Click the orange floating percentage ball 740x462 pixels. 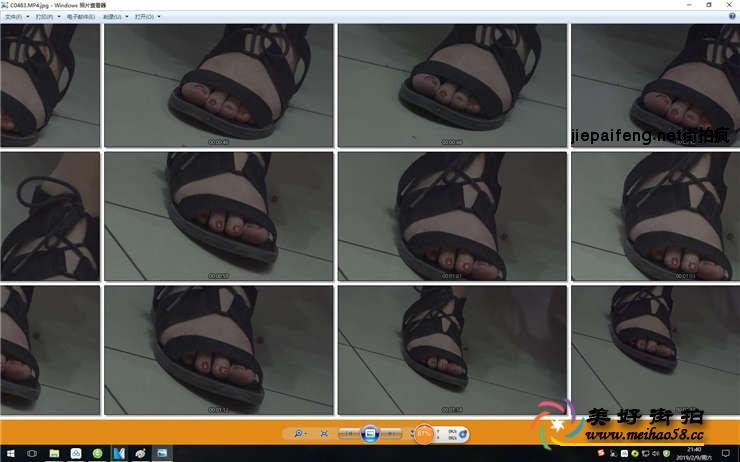pyautogui.click(x=425, y=434)
